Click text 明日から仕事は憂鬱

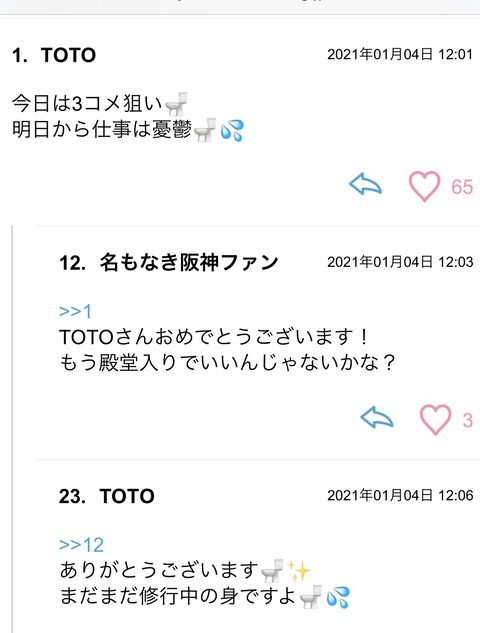coord(102,130)
